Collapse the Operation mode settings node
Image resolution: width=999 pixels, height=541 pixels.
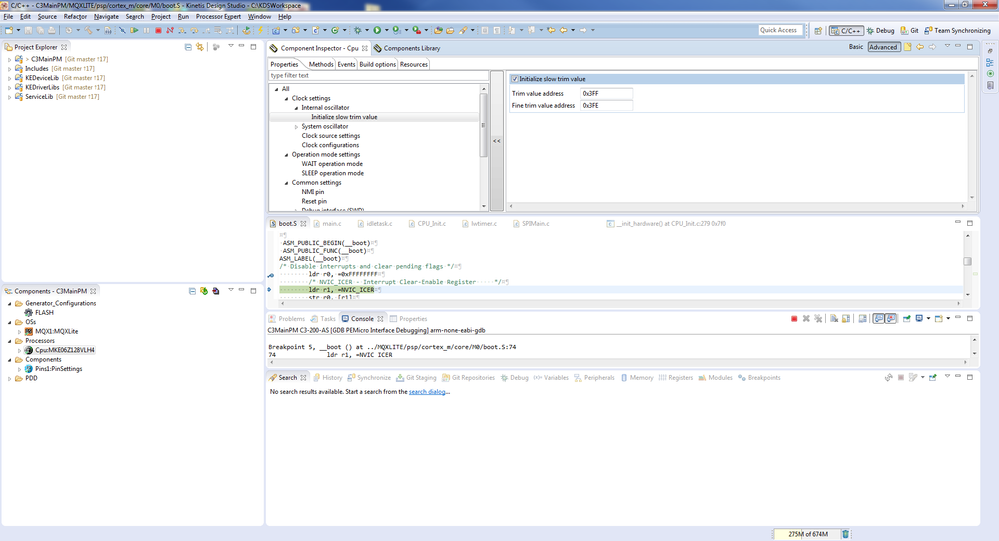coord(286,155)
